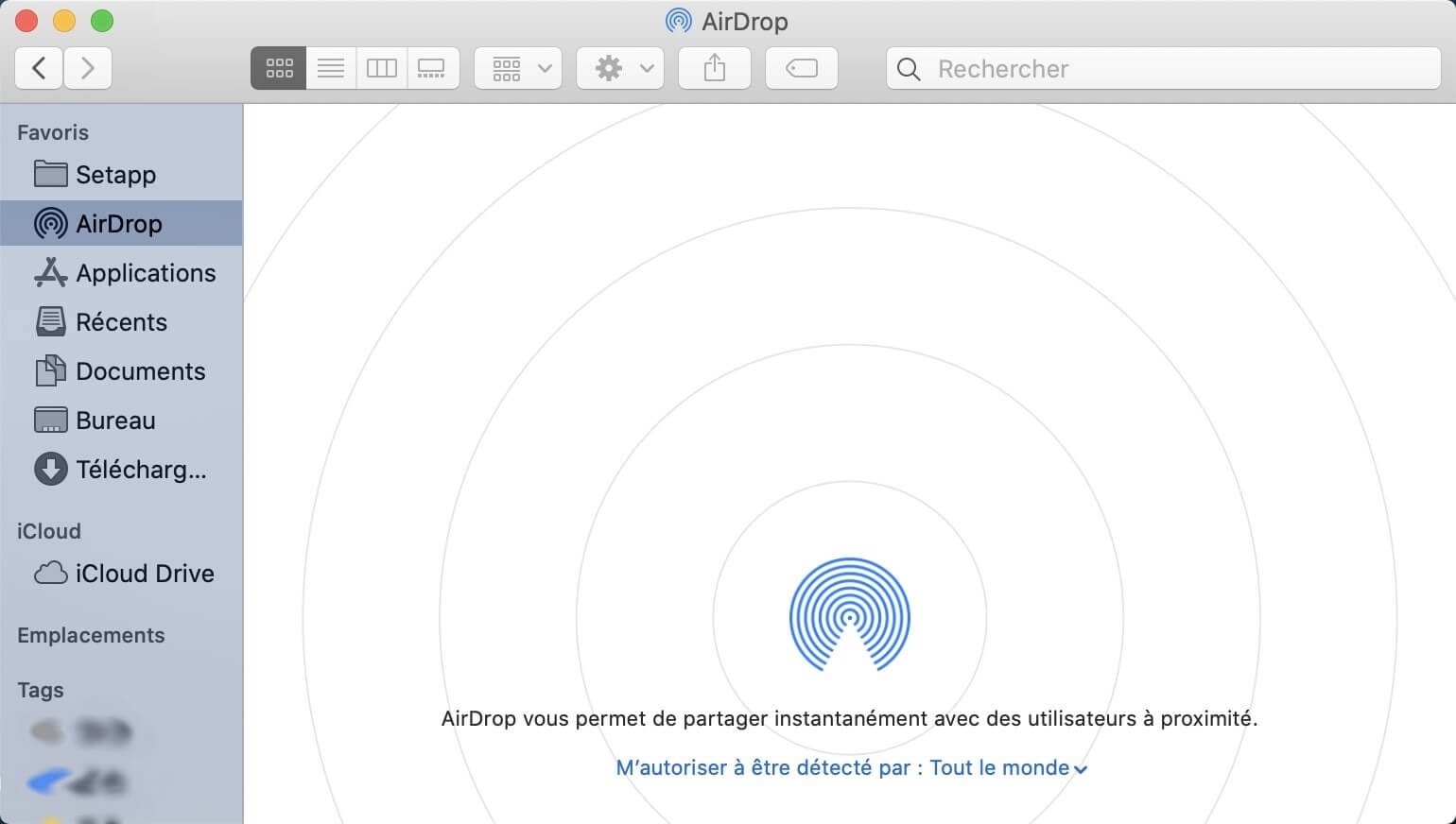1456x824 pixels.
Task: Click the magnifying glass search icon
Action: coord(909,69)
